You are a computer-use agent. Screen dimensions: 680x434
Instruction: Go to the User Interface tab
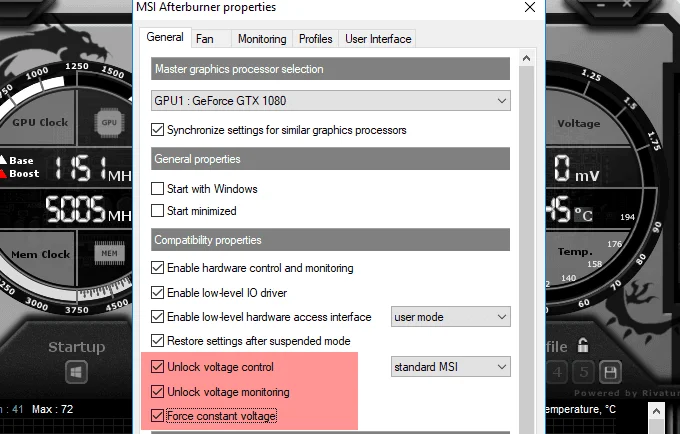378,39
